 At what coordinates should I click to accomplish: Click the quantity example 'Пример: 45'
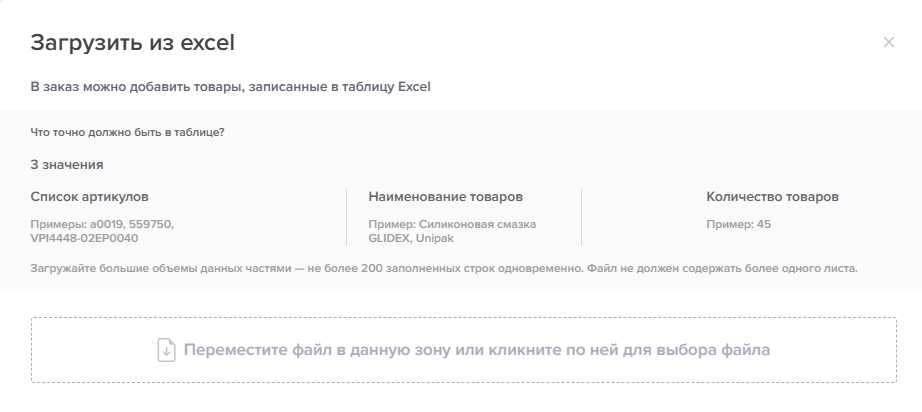tap(739, 225)
